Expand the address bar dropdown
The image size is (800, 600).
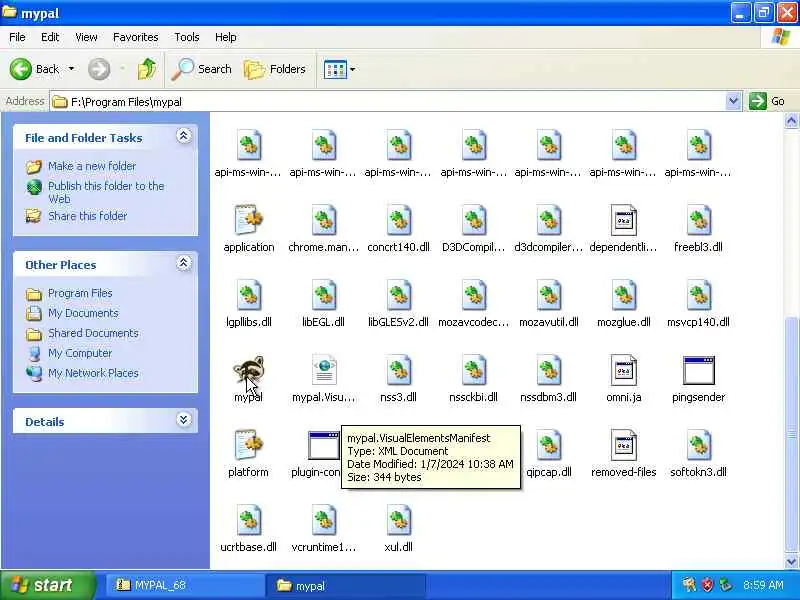pos(733,101)
